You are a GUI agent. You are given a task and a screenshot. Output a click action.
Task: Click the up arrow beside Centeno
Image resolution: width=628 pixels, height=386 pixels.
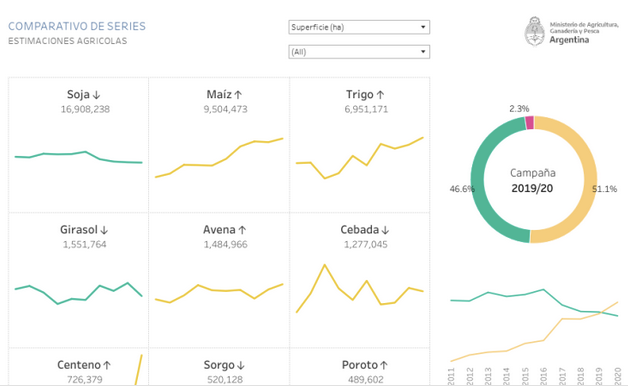[x=107, y=365]
